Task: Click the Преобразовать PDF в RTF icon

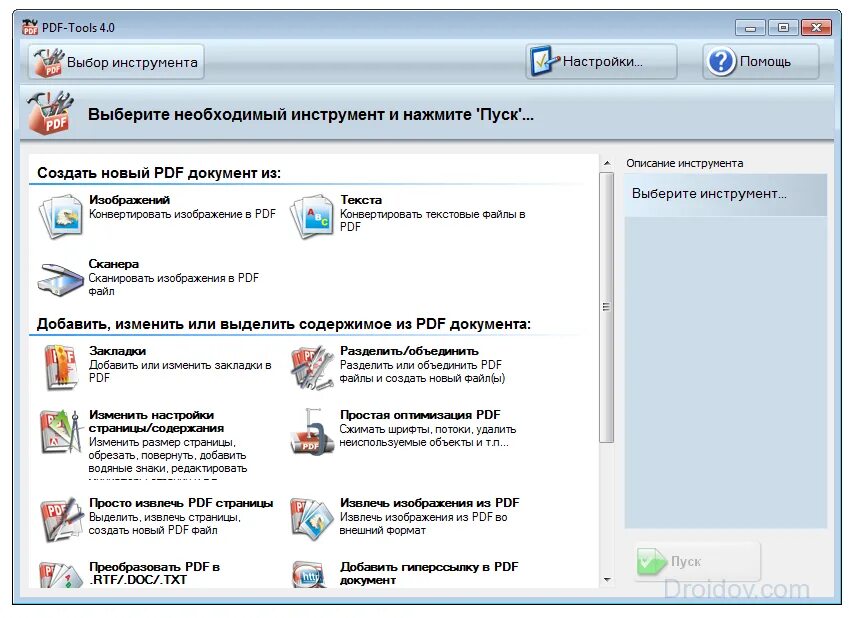Action: 61,575
